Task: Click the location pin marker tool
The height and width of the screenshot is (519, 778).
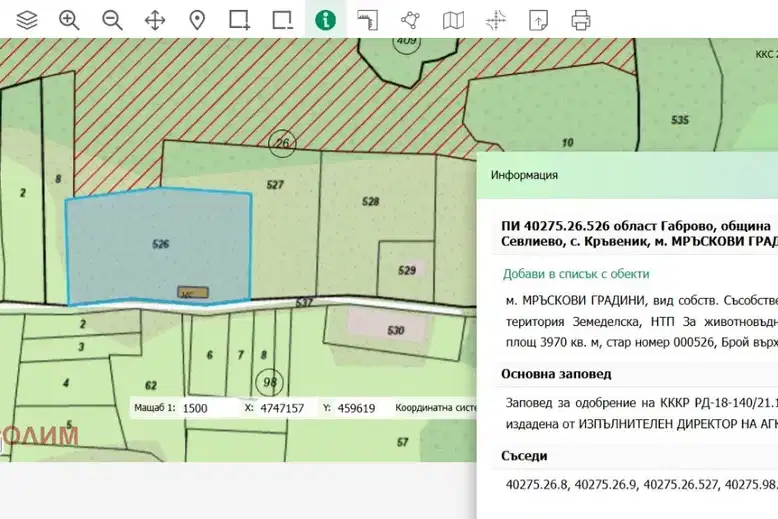Action: tap(197, 20)
